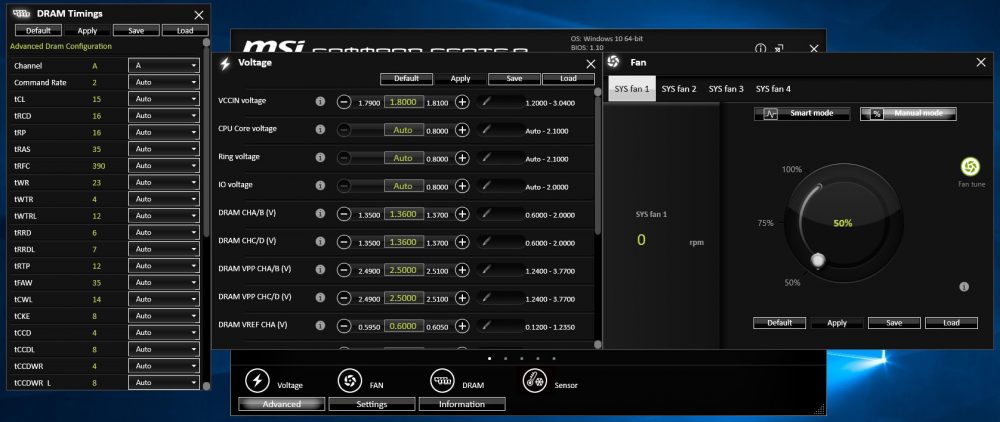Open the tFAW dropdown
Screen dimensions: 1000x422
click(x=164, y=282)
